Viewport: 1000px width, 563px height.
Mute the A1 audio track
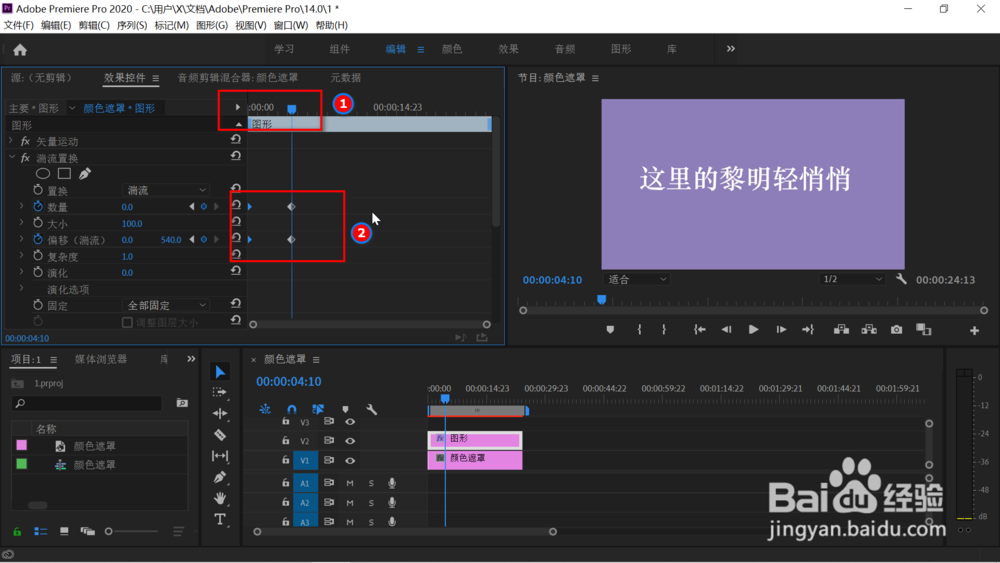point(350,483)
